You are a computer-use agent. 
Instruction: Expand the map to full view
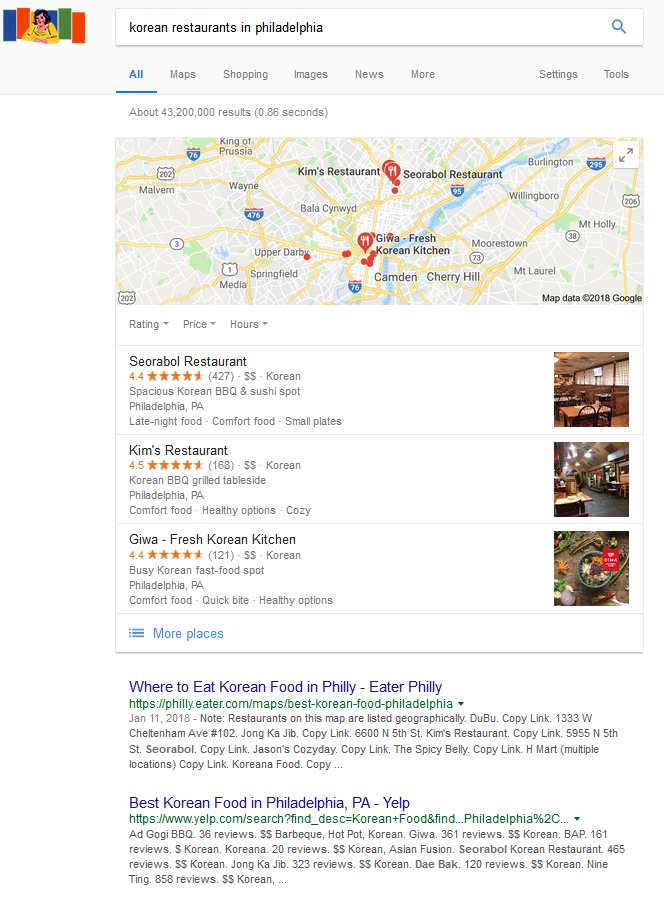pyautogui.click(x=626, y=154)
